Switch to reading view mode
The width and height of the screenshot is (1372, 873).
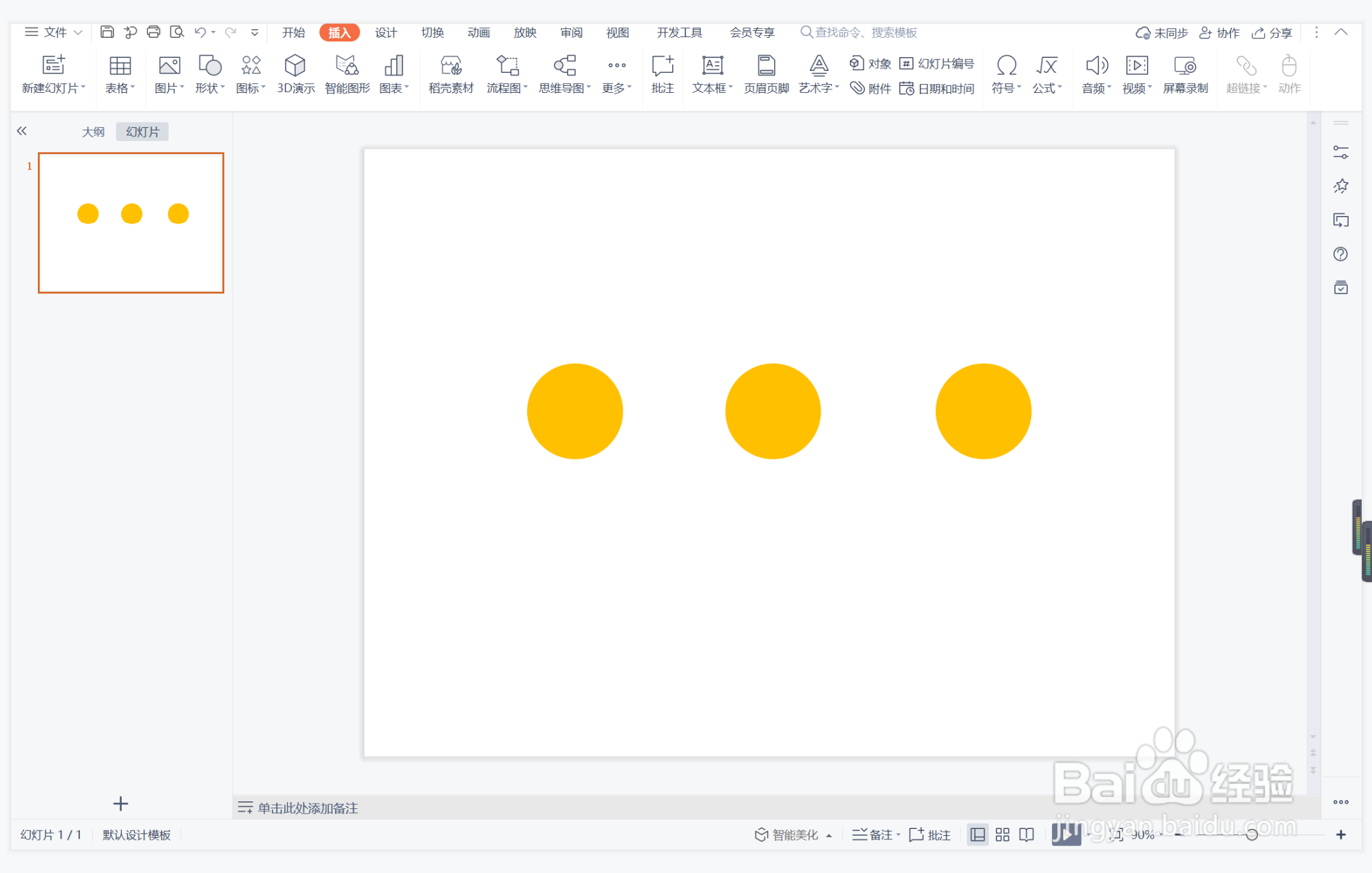1027,834
